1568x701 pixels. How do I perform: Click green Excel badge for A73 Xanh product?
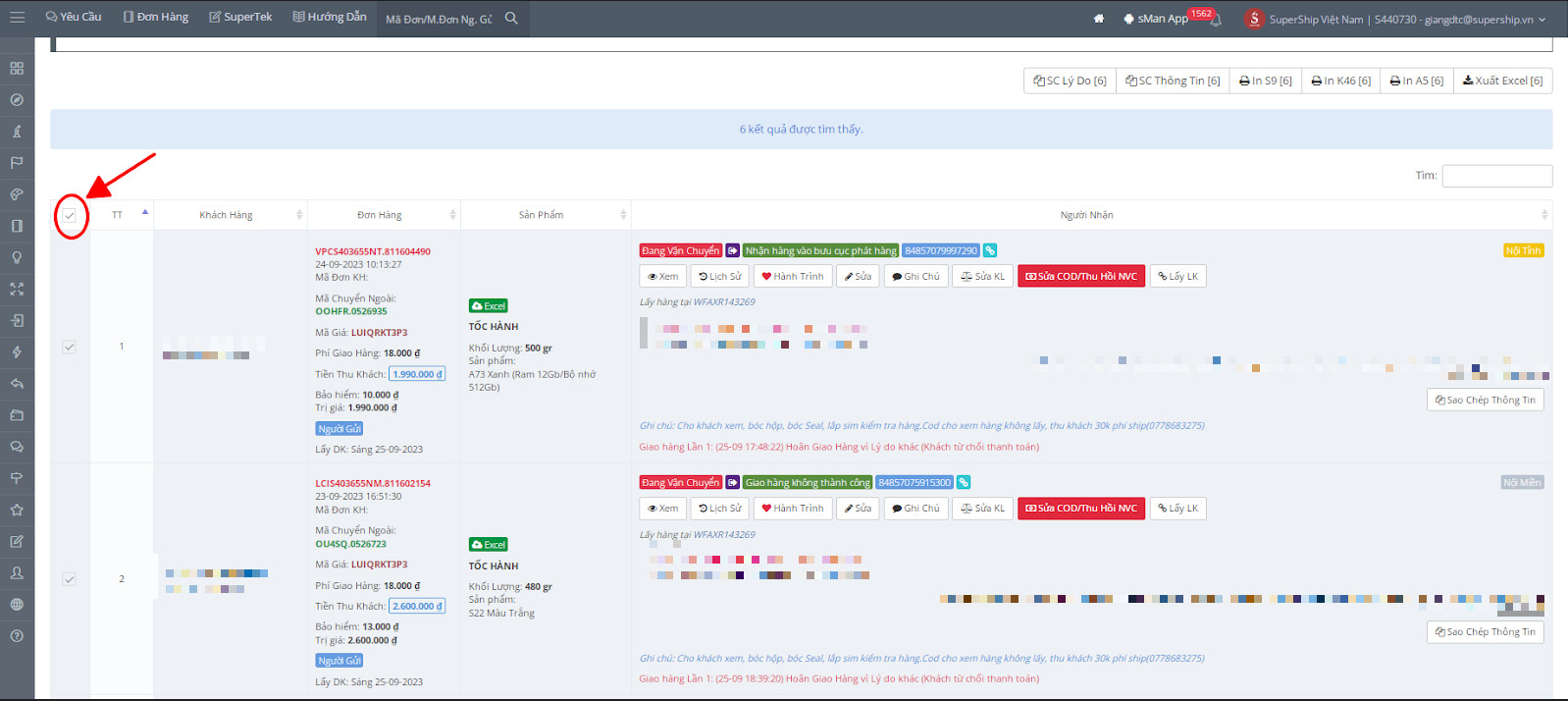click(489, 306)
